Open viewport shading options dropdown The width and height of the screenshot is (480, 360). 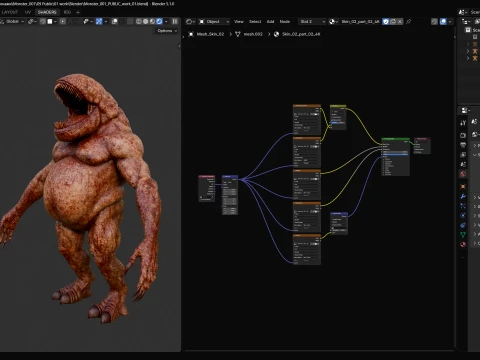tap(166, 22)
